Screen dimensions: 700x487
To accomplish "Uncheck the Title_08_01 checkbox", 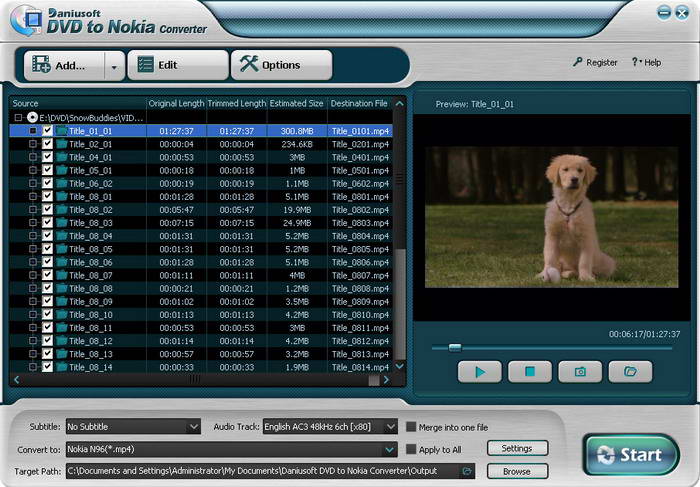I will click(x=47, y=196).
